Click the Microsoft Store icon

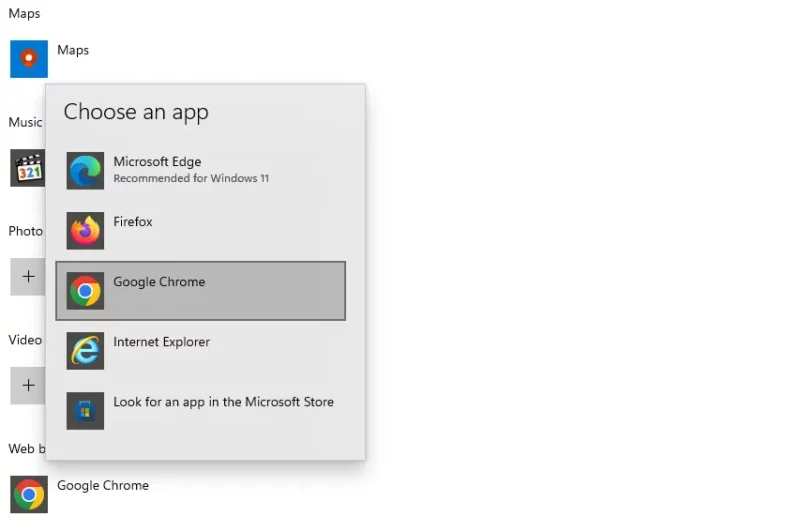pos(85,411)
